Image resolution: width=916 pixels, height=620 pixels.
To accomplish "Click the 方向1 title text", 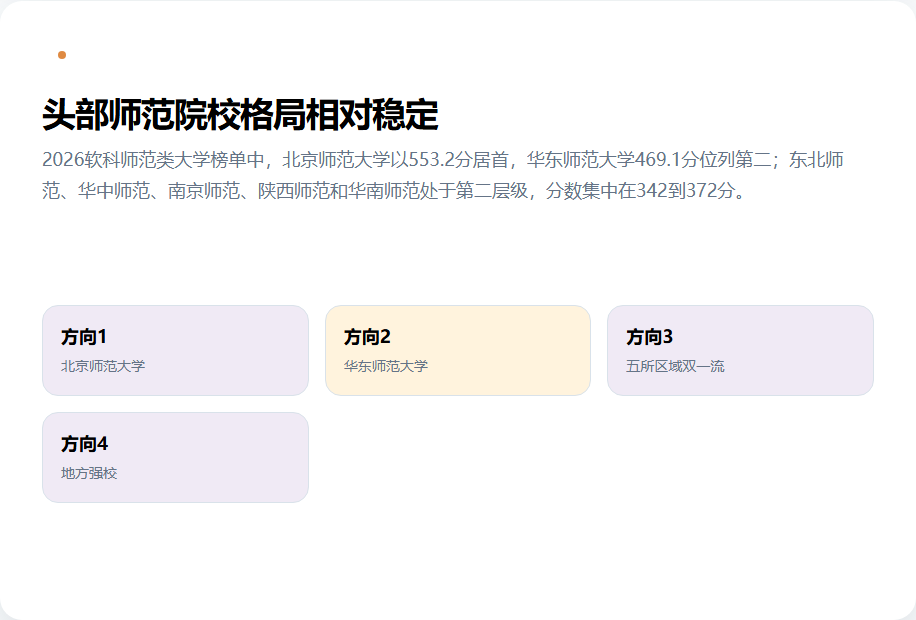I will [x=84, y=337].
